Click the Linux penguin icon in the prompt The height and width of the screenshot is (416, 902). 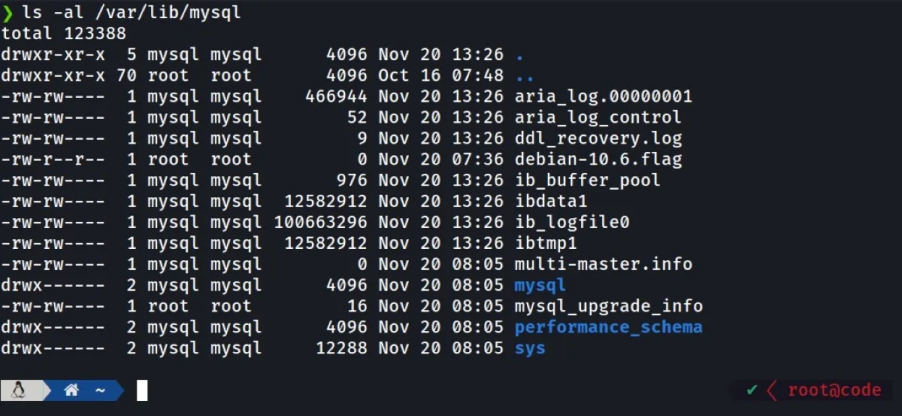(18, 390)
